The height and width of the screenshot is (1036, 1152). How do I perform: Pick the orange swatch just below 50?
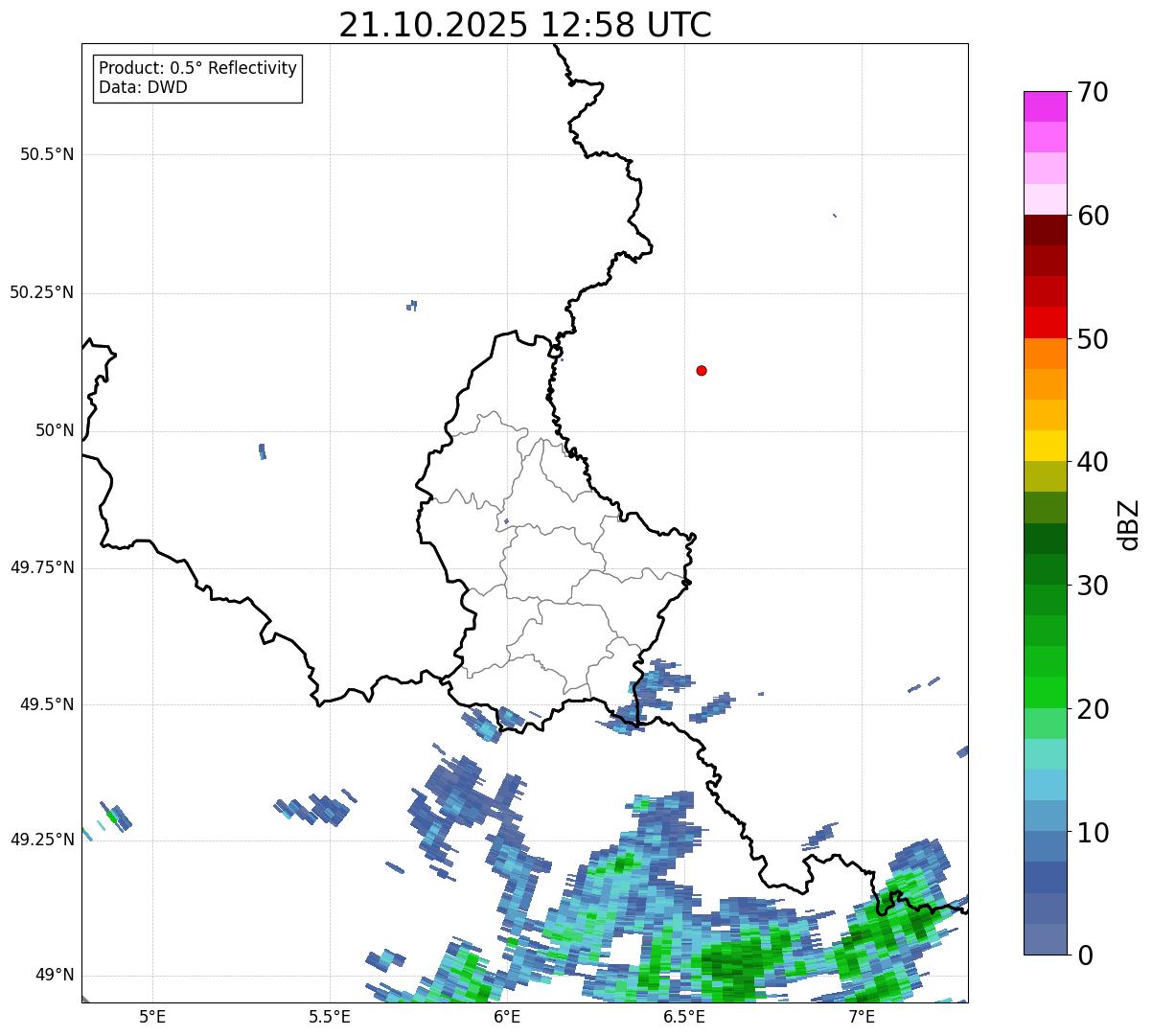pos(1045,354)
